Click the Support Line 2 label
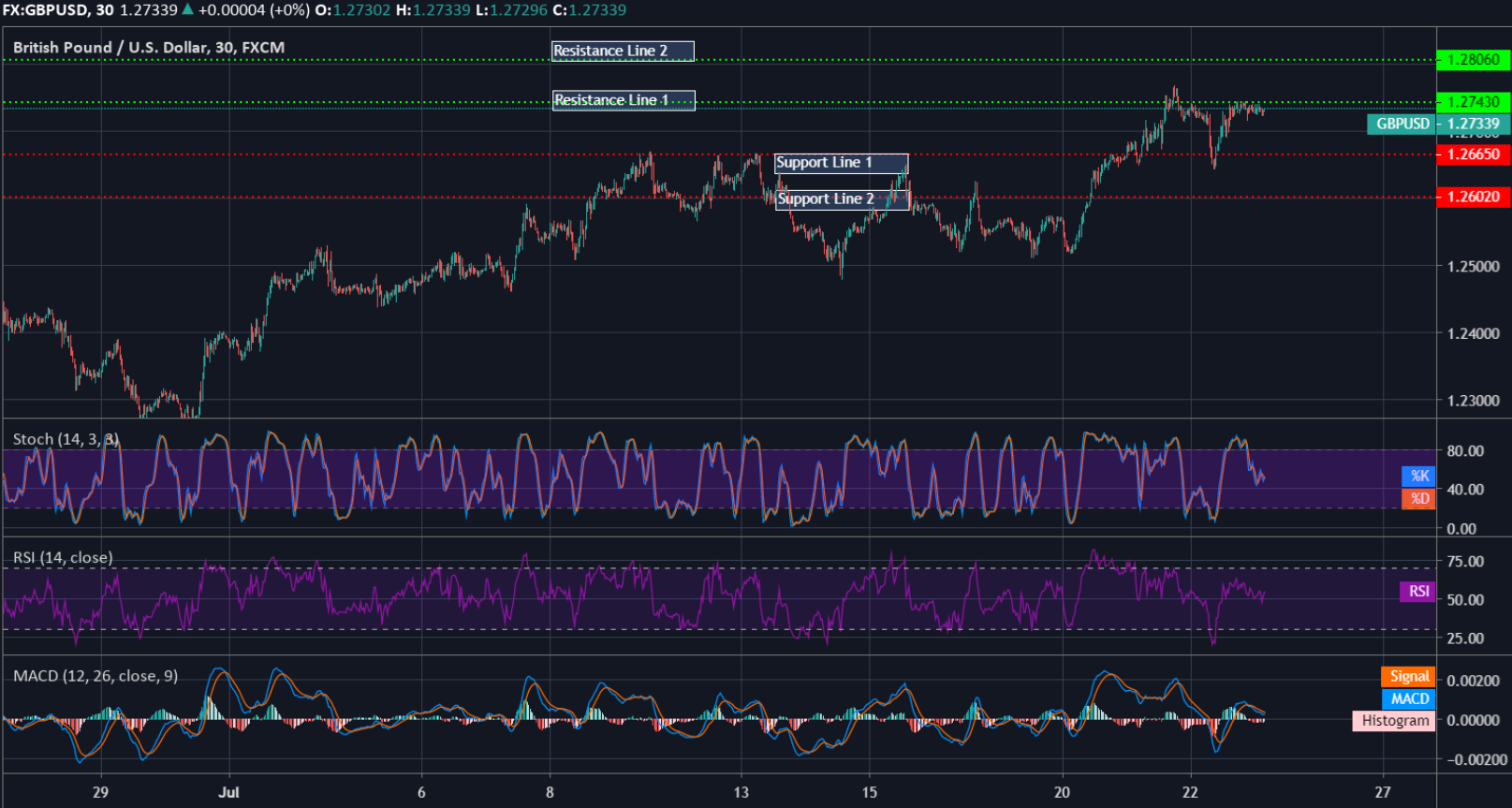Screen dimensions: 1512x808 843,199
